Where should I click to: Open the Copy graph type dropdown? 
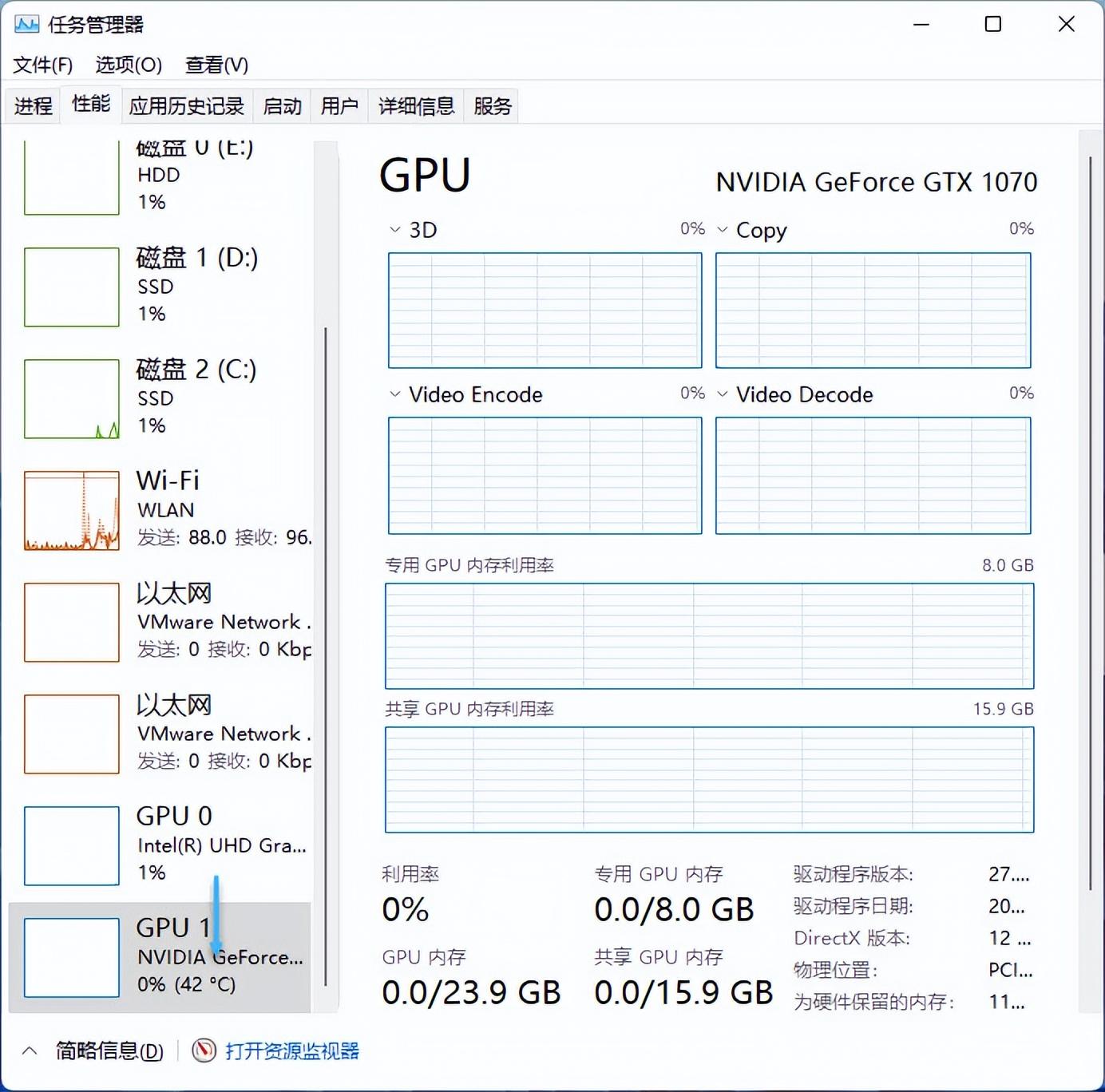click(x=723, y=230)
